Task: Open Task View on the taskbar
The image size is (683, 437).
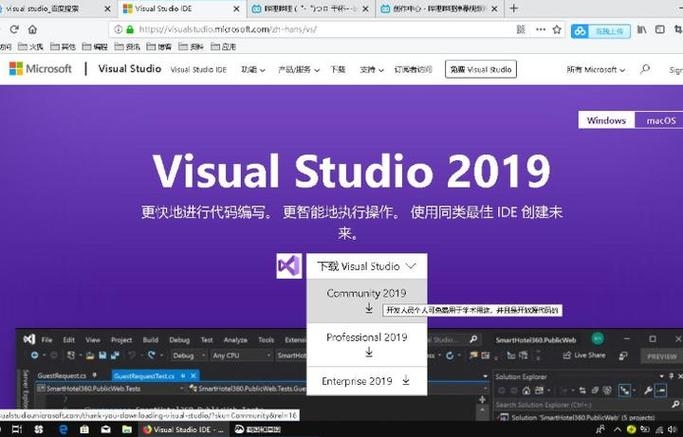Action: (x=17, y=430)
